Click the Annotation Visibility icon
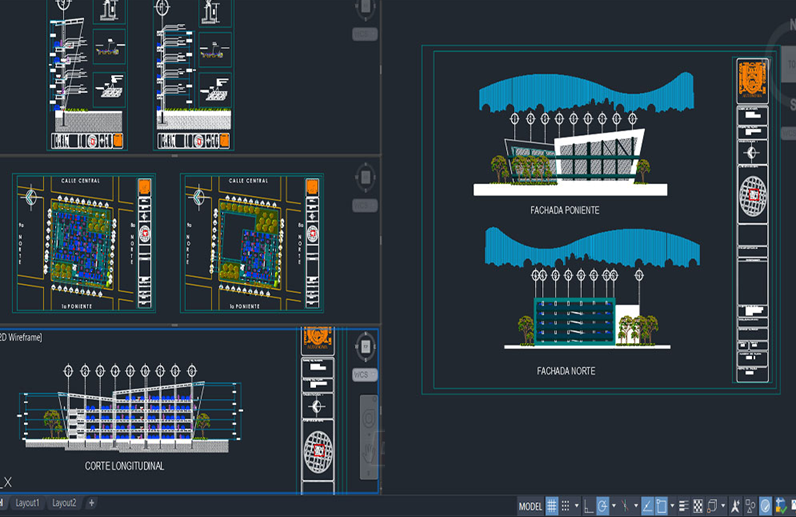Viewport: 796px width, 517px height. point(735,506)
